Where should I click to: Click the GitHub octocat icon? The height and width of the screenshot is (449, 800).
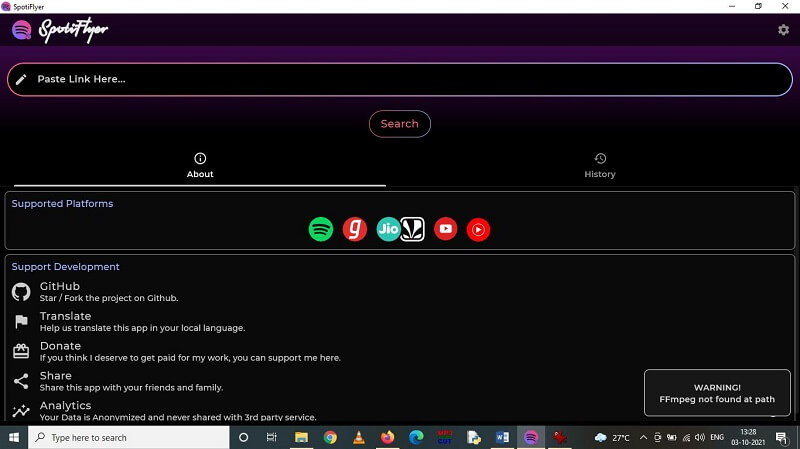pos(21,292)
